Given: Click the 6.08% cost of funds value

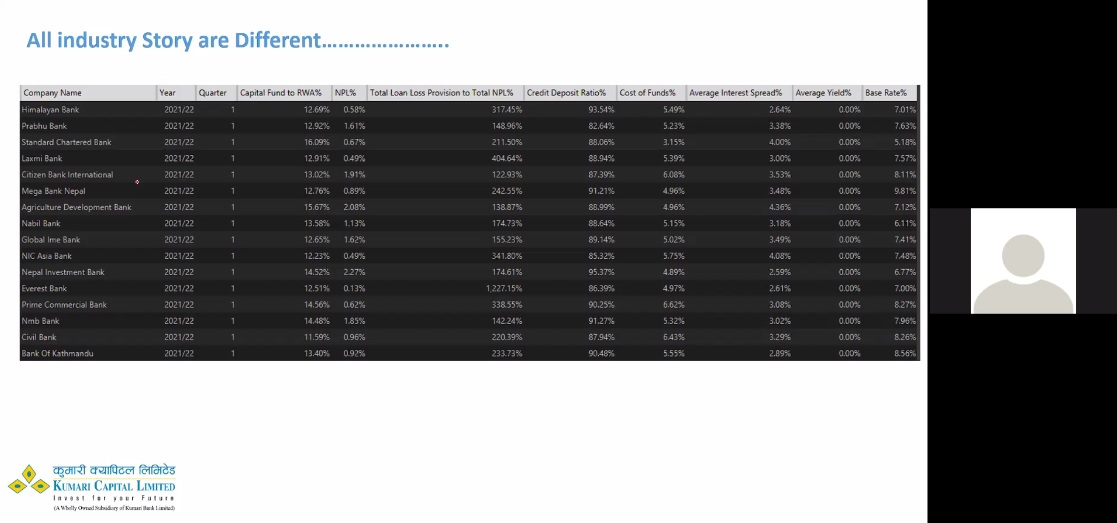Looking at the screenshot, I should coord(674,175).
